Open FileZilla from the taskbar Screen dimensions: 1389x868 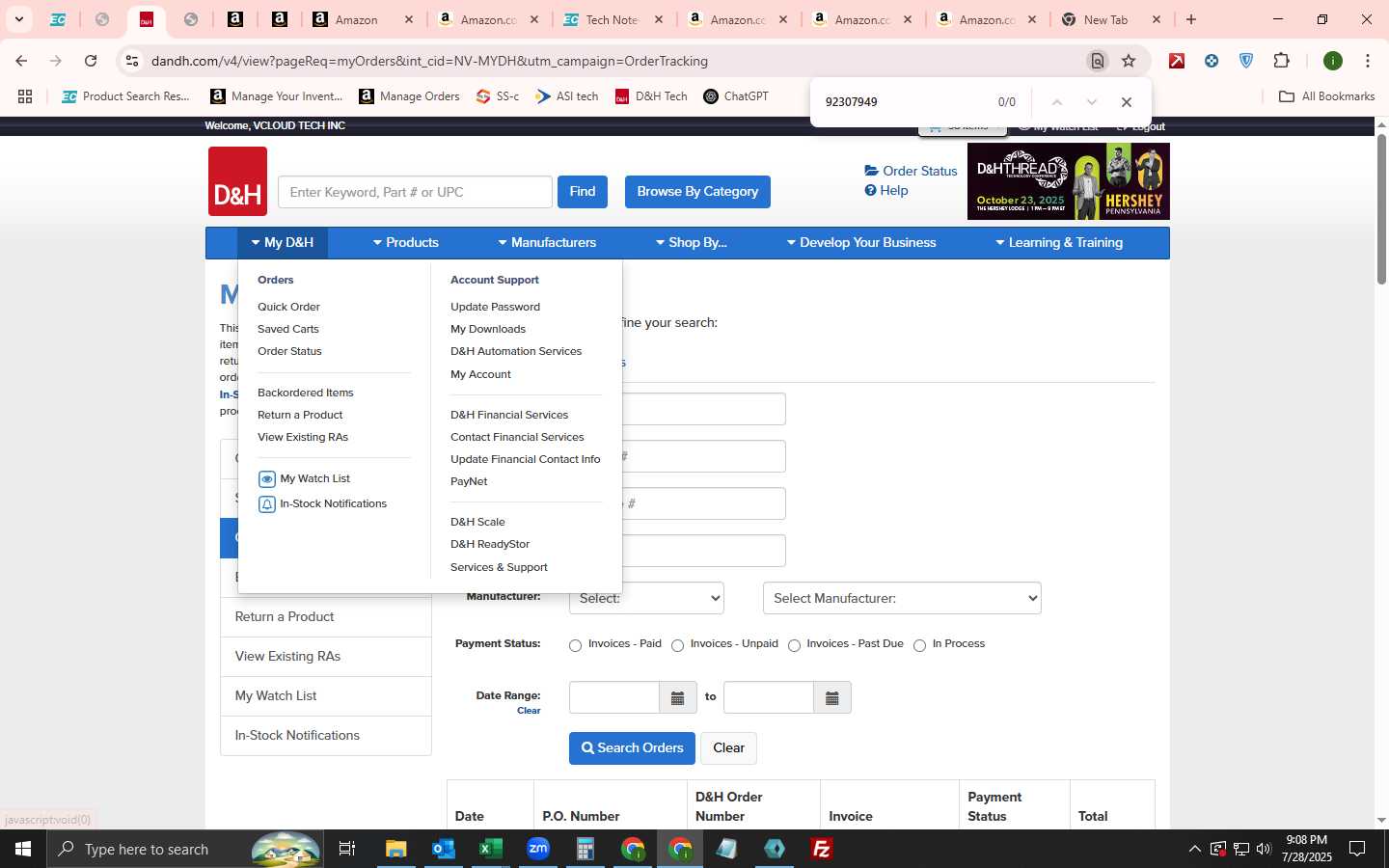(822, 849)
